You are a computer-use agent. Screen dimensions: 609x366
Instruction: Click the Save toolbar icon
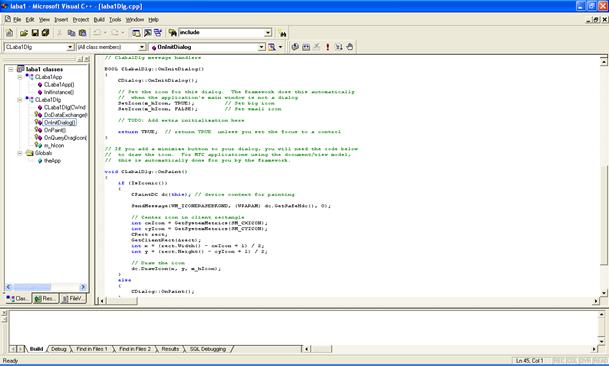coord(35,33)
